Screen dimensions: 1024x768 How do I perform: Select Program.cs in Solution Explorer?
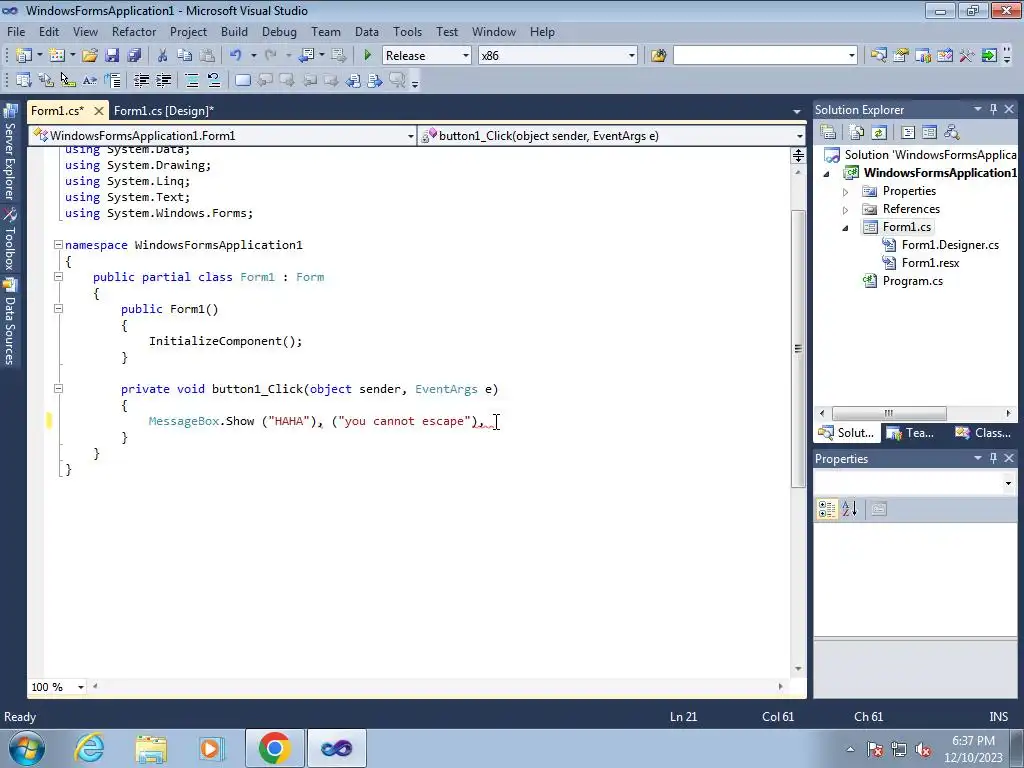tap(912, 281)
